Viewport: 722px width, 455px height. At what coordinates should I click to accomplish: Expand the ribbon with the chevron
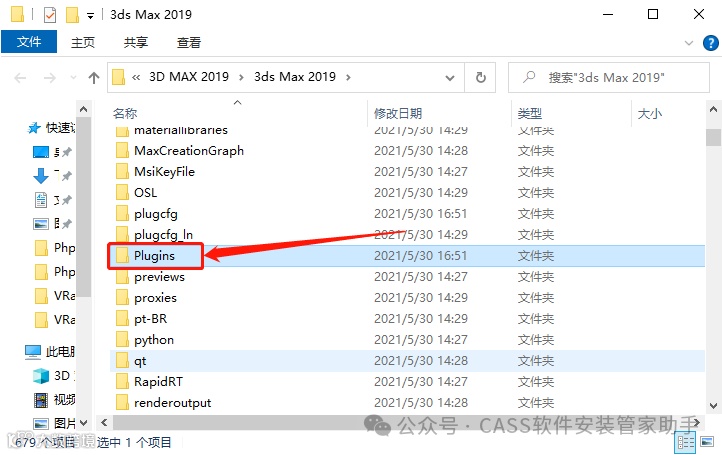pos(689,43)
